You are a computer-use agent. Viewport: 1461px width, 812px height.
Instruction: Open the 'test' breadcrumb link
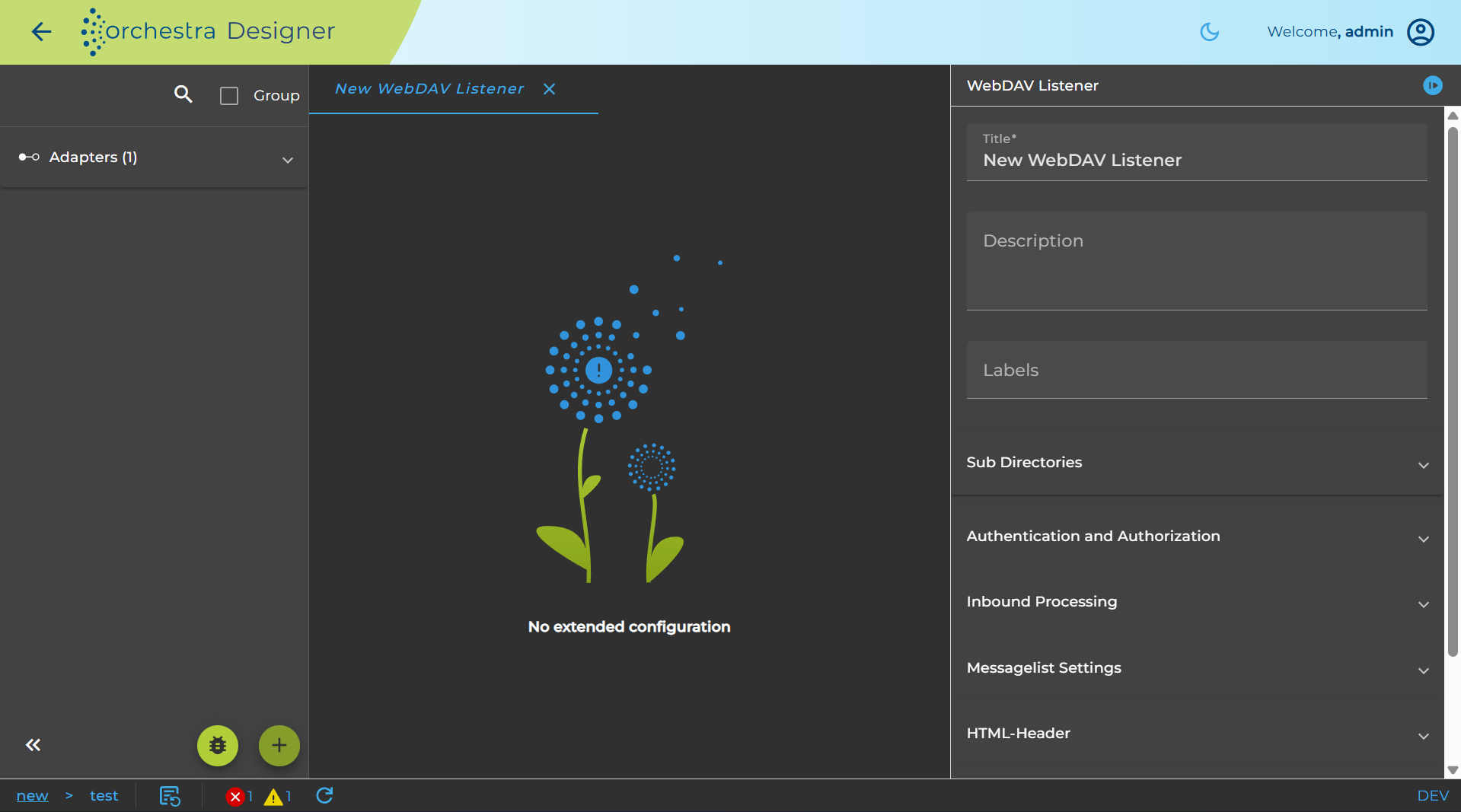(104, 795)
